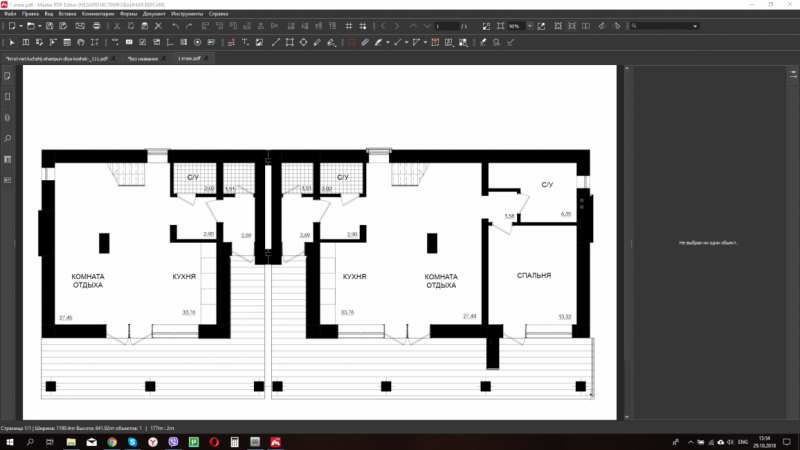Select the Attach file paperclip tool
Image resolution: width=800 pixels, height=450 pixels.
365,42
